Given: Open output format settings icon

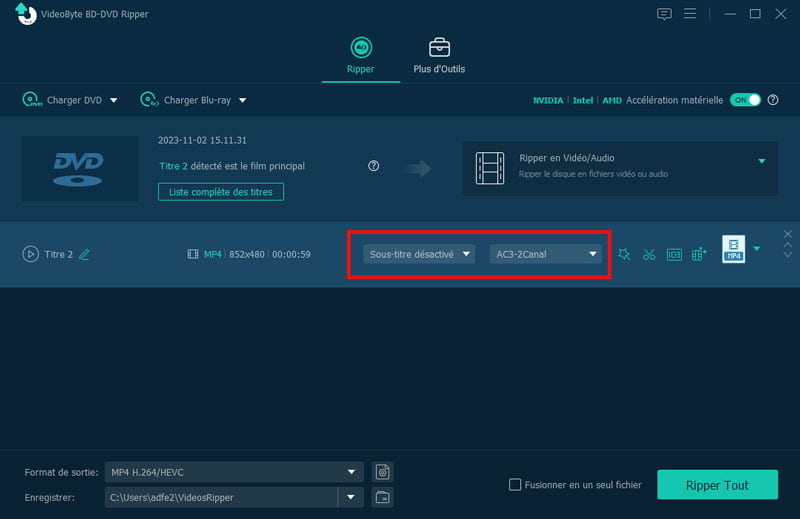Looking at the screenshot, I should click(382, 472).
